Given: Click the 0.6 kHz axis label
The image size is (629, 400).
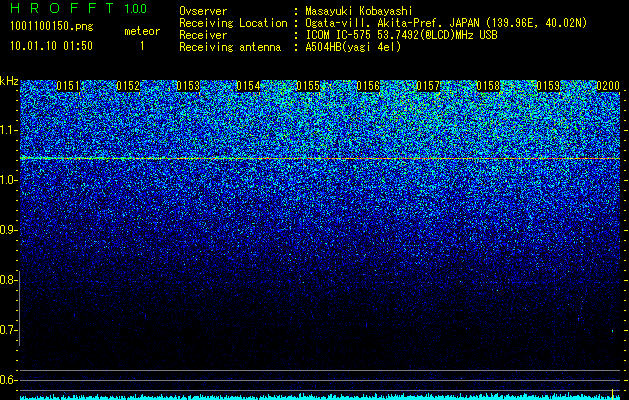Looking at the screenshot, I should pos(8,380).
